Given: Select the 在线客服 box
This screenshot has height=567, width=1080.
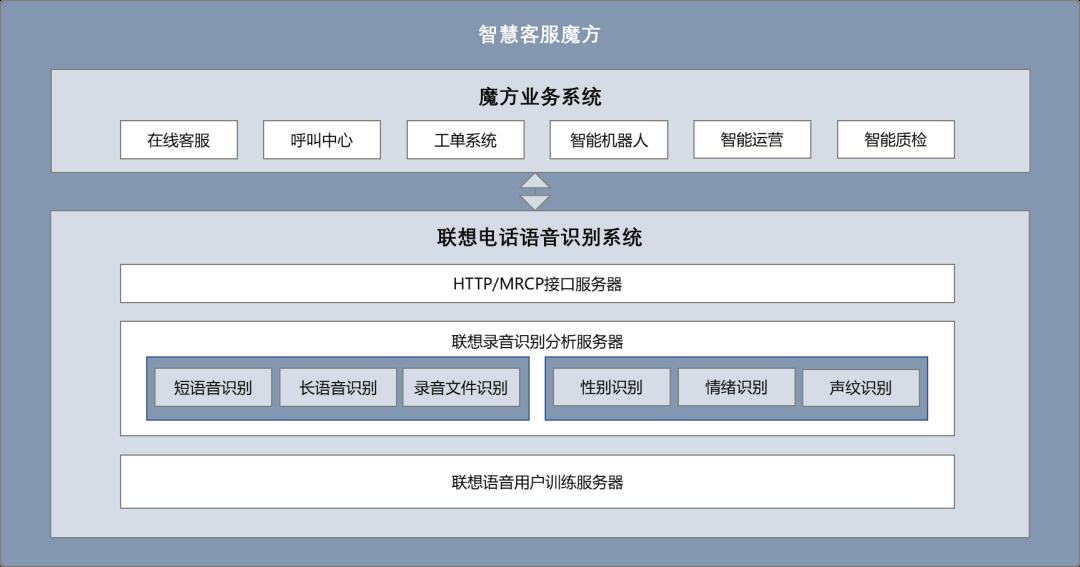Looking at the screenshot, I should [179, 140].
